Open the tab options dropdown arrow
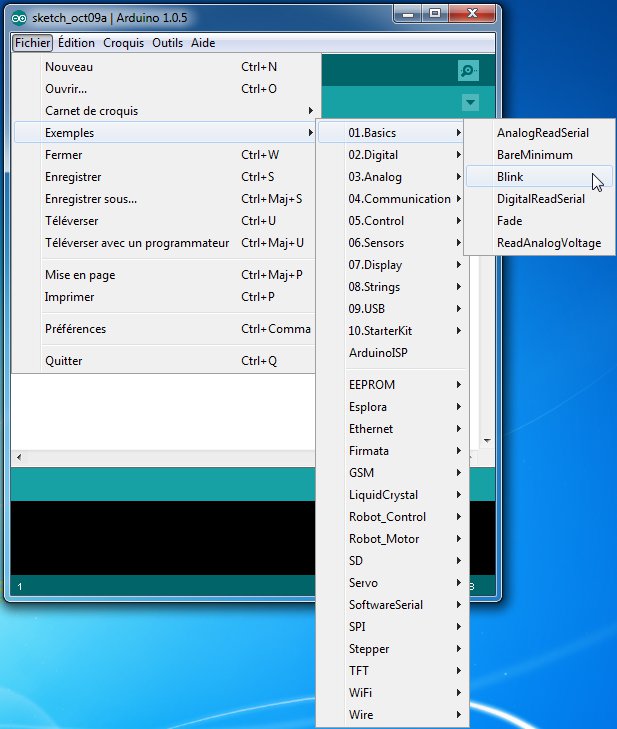This screenshot has height=729, width=617. coord(470,103)
